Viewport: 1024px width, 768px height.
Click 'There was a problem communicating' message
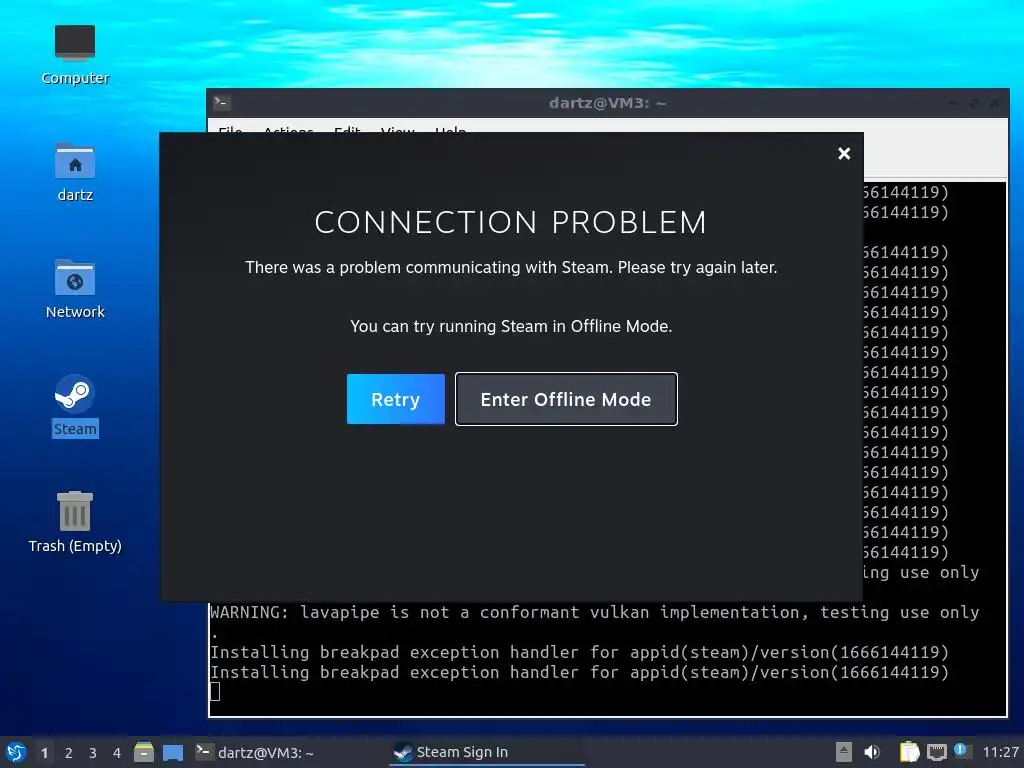pos(511,268)
